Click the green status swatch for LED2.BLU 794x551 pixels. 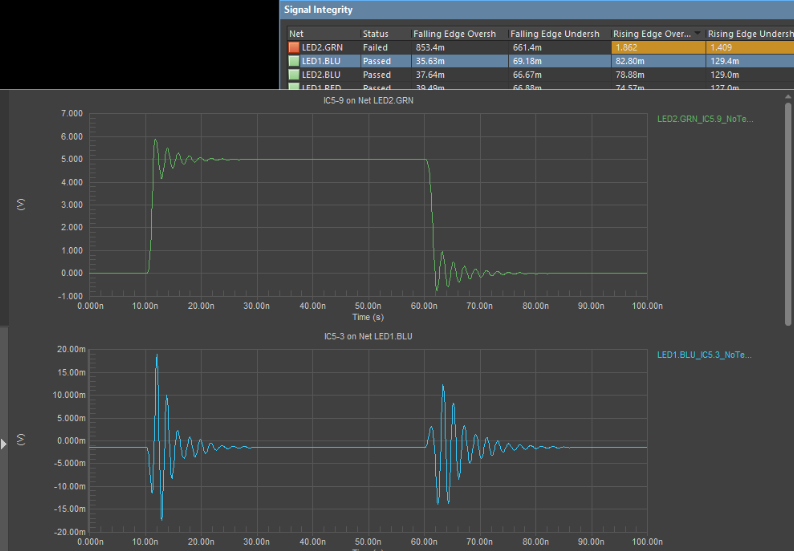point(294,75)
